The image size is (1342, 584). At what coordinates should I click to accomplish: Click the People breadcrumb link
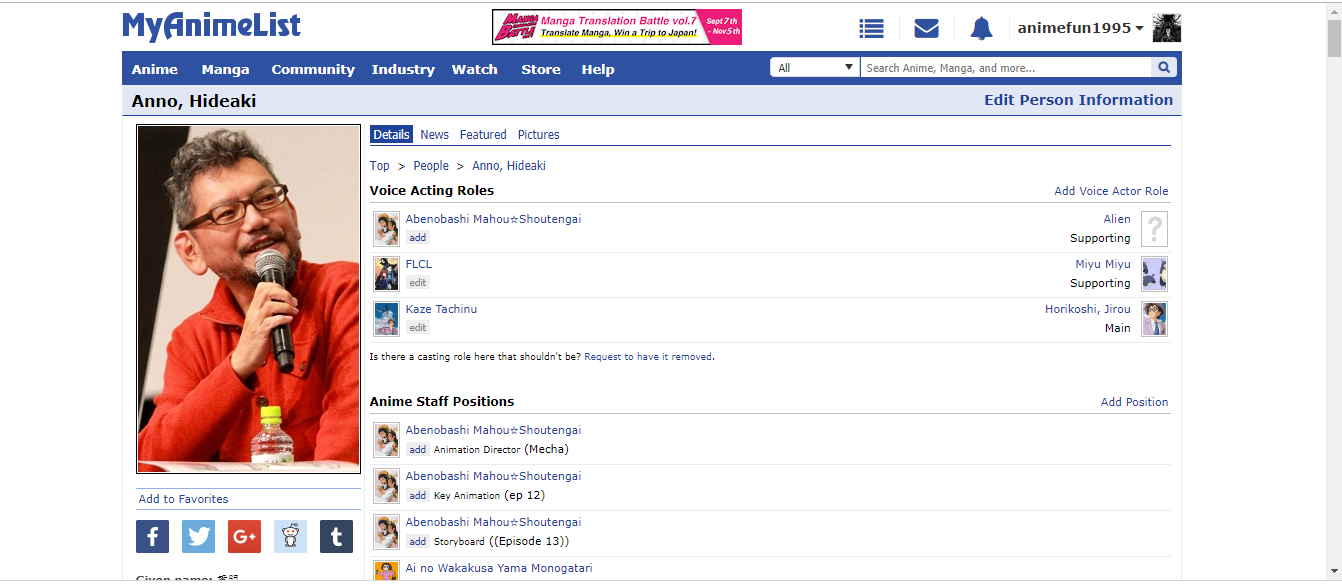(x=431, y=166)
